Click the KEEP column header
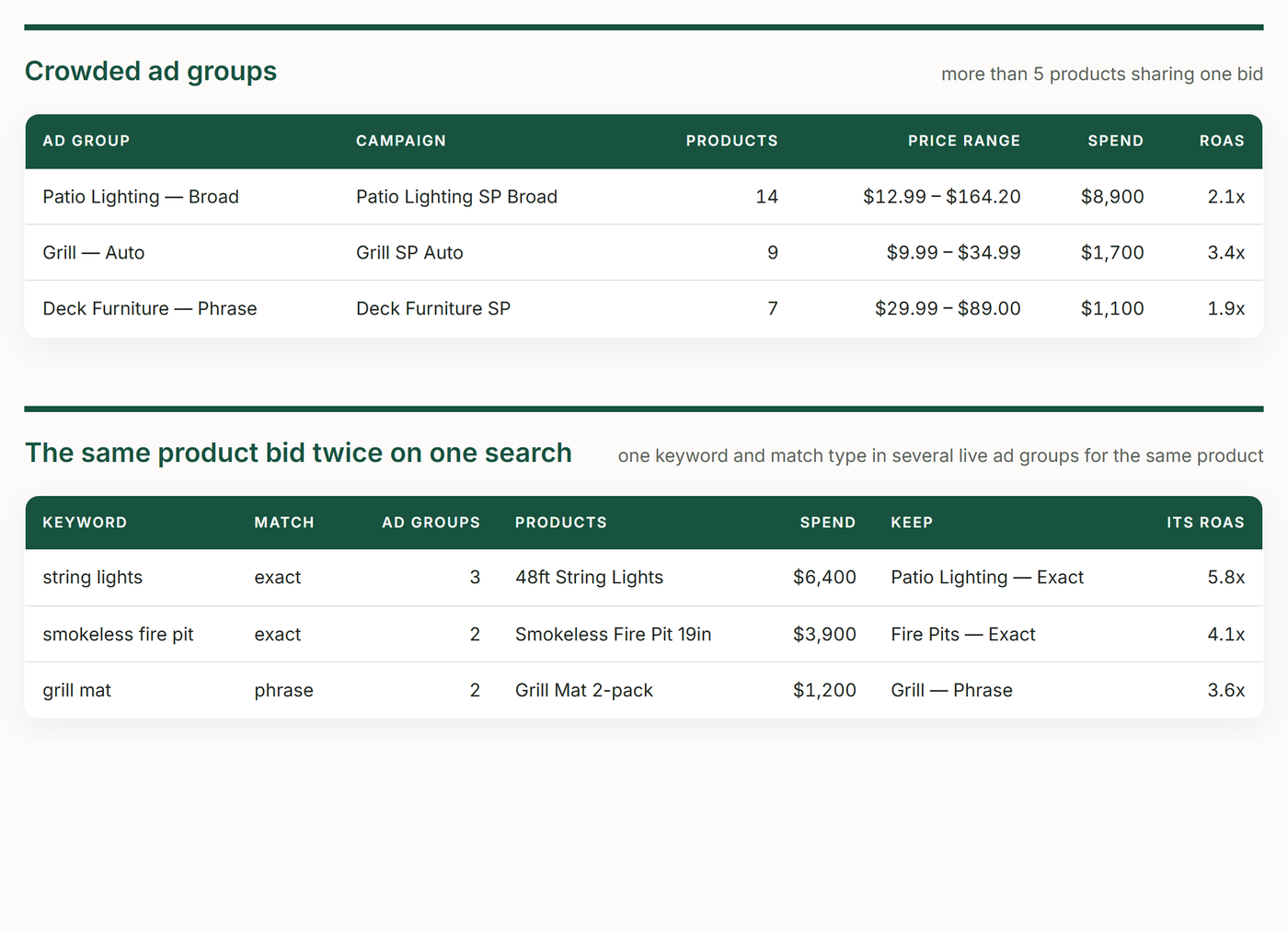The image size is (1288, 931). click(x=912, y=523)
